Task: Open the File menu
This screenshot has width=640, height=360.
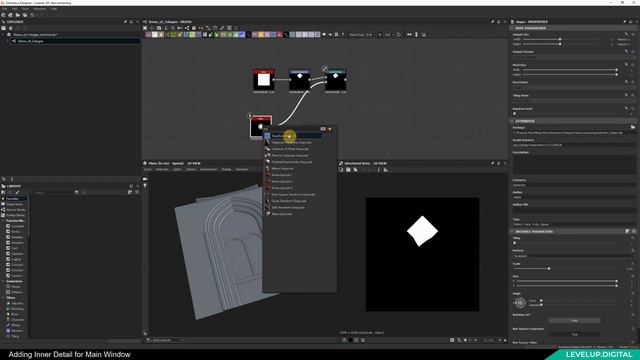Action: 4,9
